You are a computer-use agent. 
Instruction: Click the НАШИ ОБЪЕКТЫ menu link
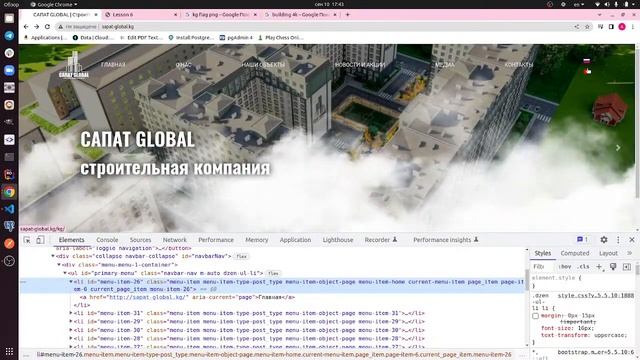263,64
